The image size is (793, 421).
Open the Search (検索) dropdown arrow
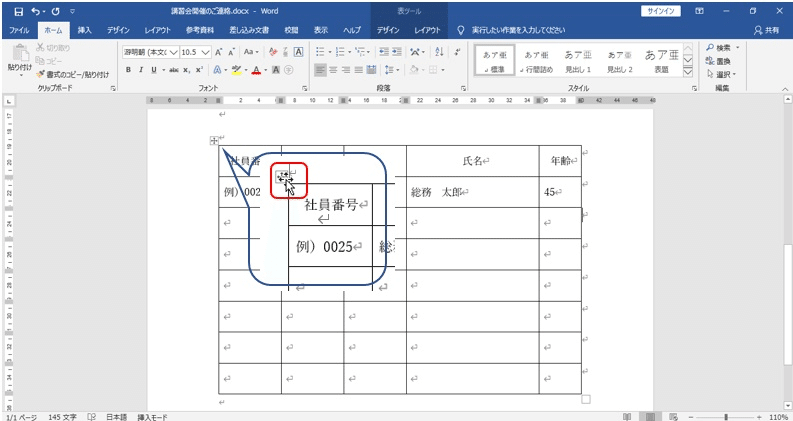click(x=737, y=48)
